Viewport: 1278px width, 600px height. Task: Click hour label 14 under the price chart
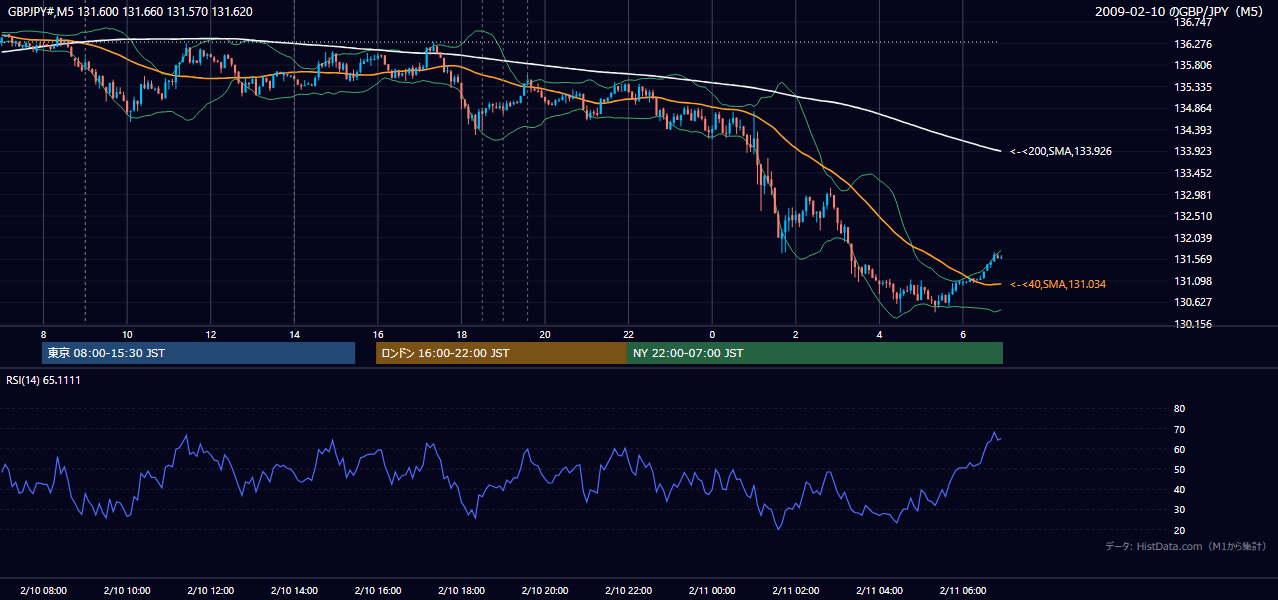coord(294,334)
